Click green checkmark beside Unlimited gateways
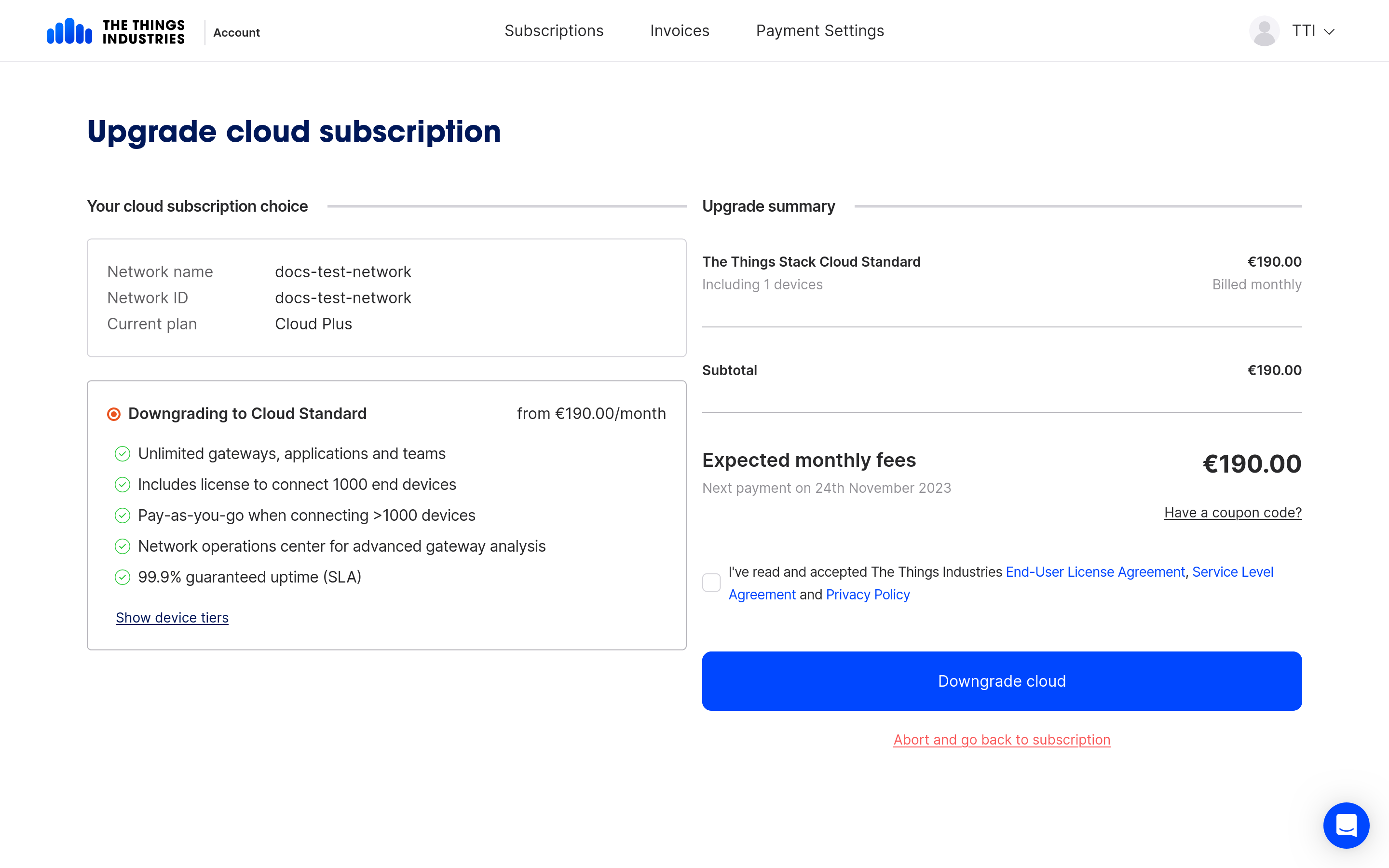The image size is (1389, 868). click(122, 454)
